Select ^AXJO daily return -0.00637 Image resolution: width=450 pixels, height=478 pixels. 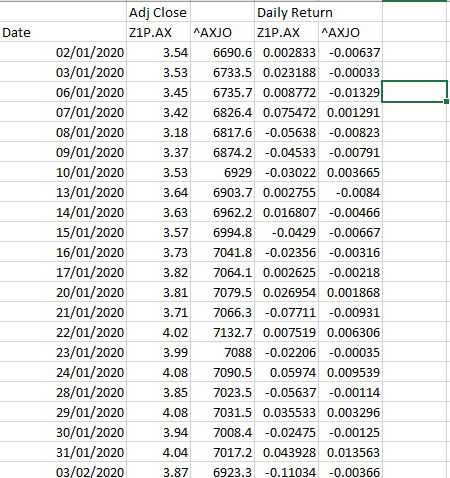350,52
